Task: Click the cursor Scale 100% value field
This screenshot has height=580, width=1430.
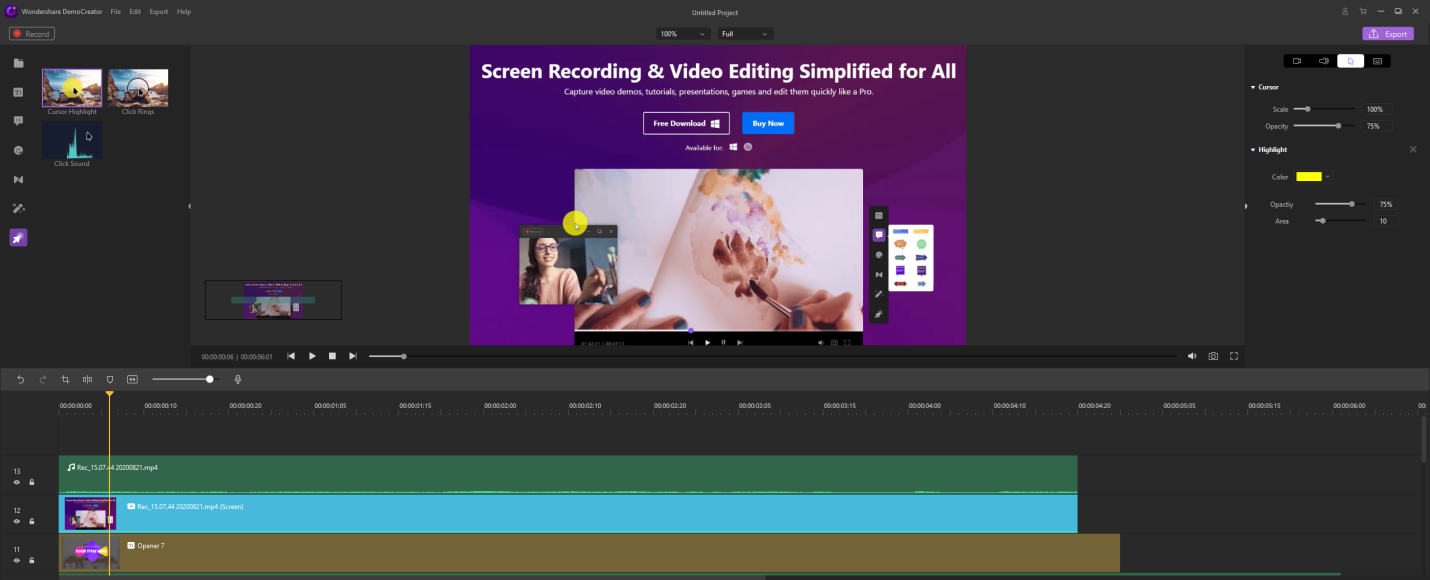Action: (x=1376, y=109)
